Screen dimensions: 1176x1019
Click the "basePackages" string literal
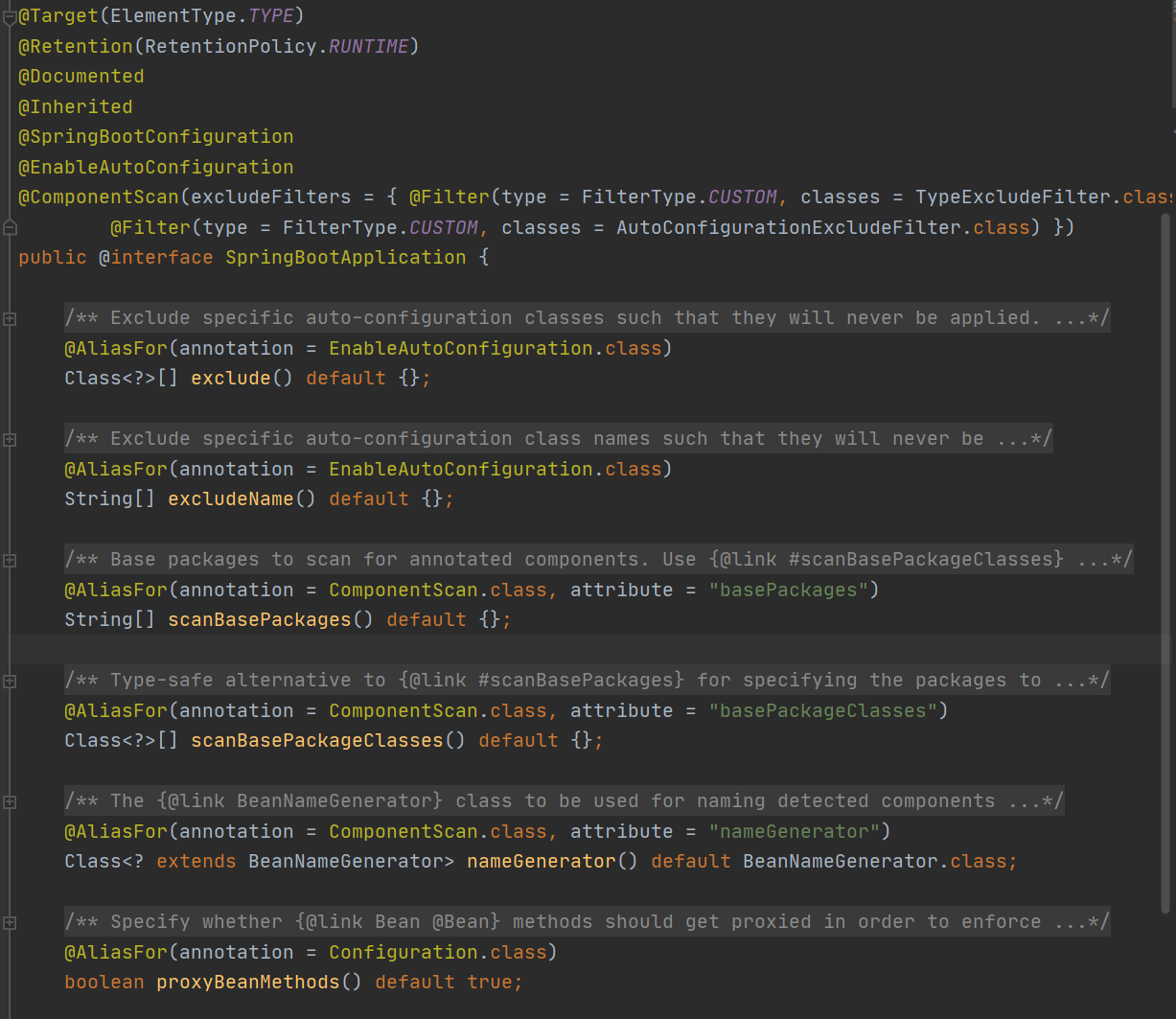pyautogui.click(x=789, y=590)
